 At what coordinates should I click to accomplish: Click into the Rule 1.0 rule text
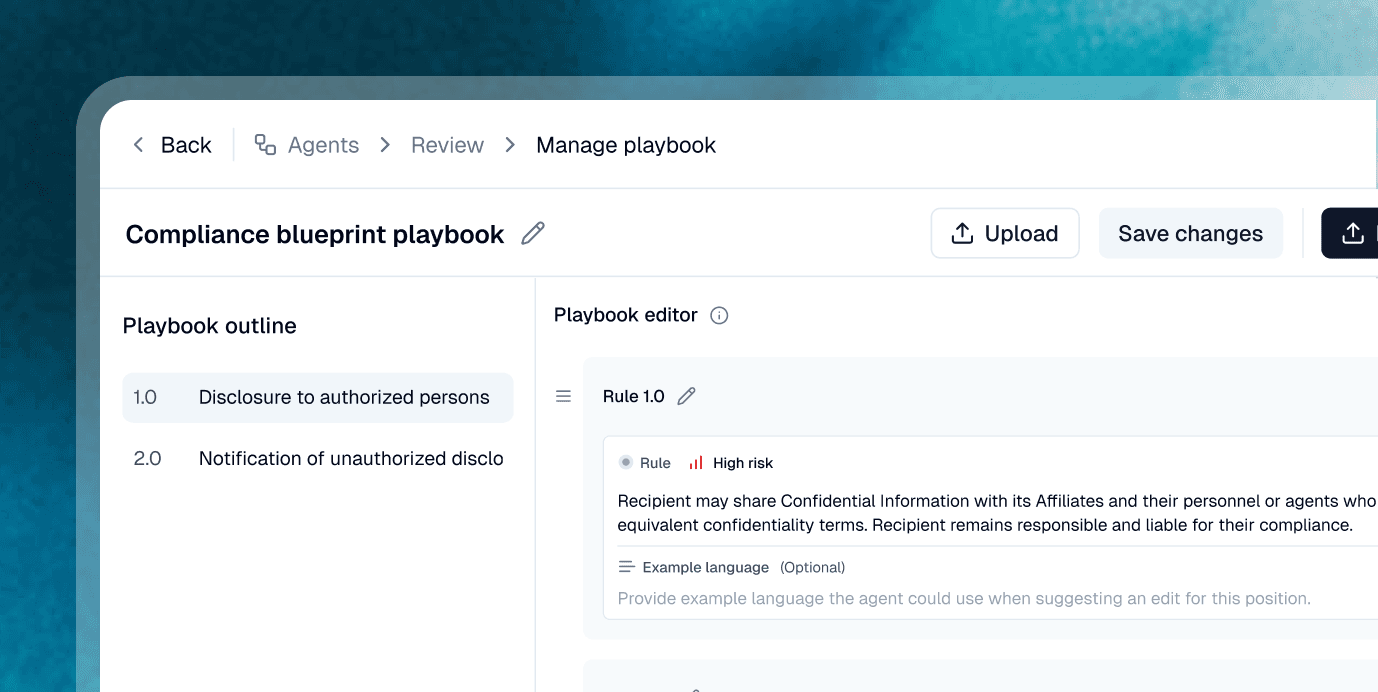997,513
